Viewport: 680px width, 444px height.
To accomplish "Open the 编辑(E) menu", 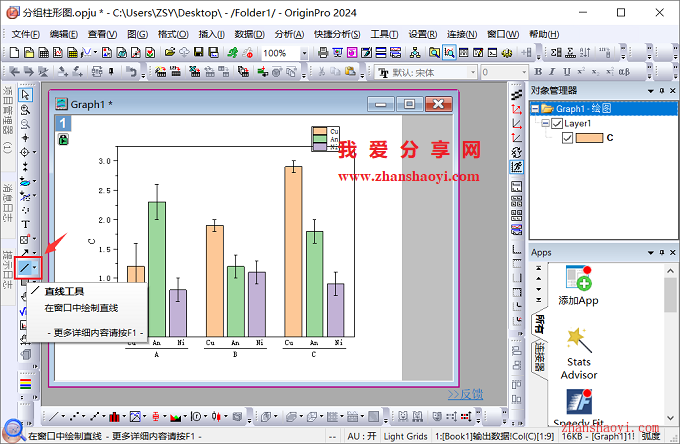I will click(x=63, y=34).
